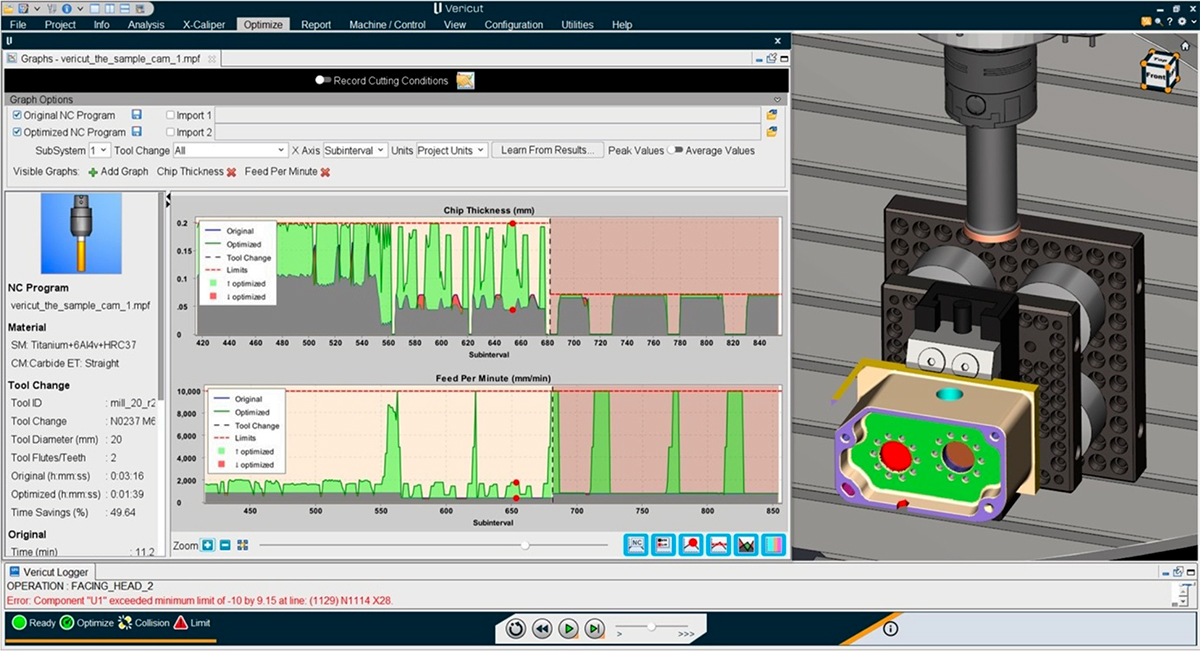Play the simulation to end
The height and width of the screenshot is (651, 1200).
568,629
